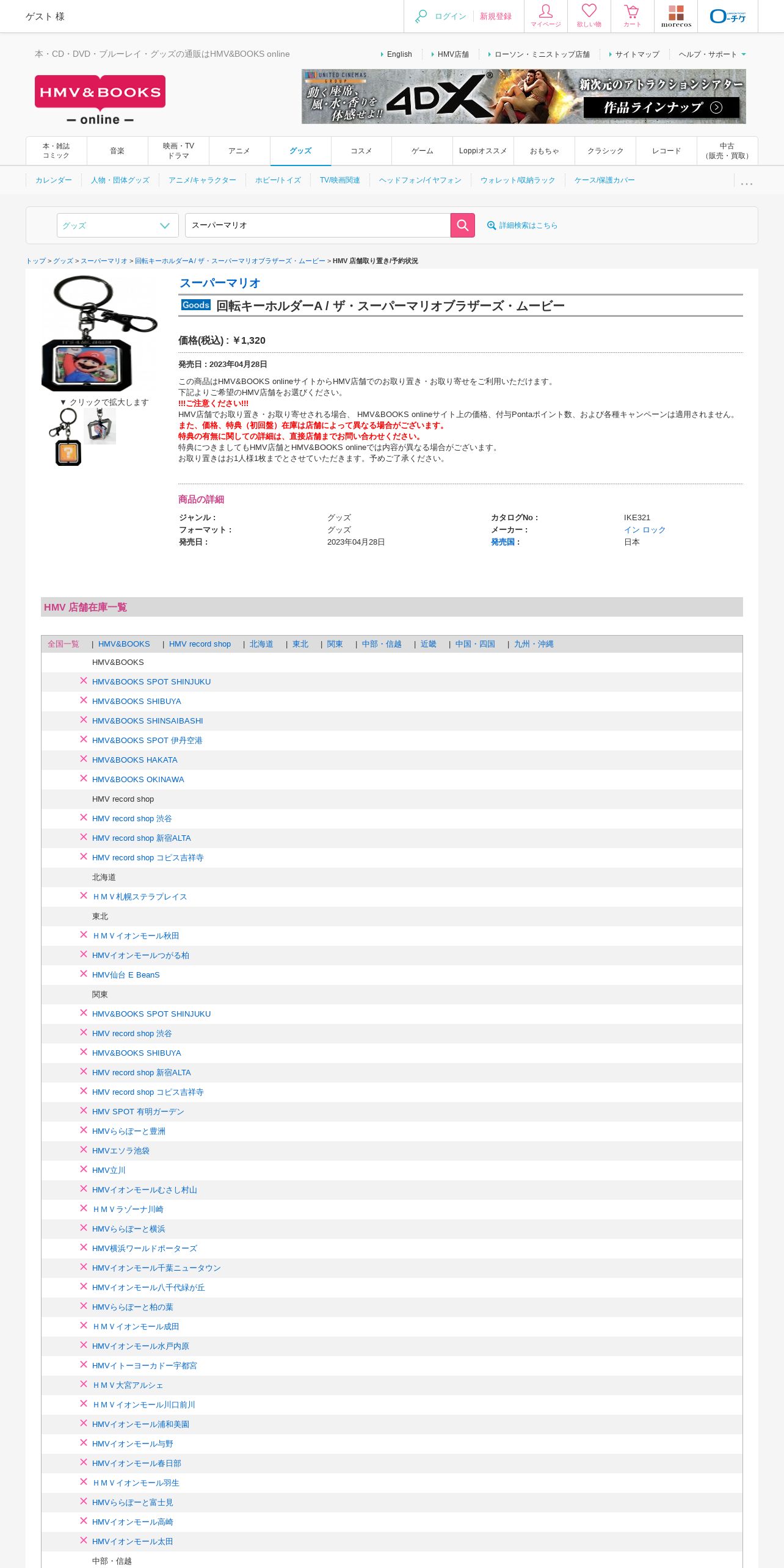784x1568 pixels.
Task: Filter stock list by 九州・沖縄
Action: coord(534,644)
